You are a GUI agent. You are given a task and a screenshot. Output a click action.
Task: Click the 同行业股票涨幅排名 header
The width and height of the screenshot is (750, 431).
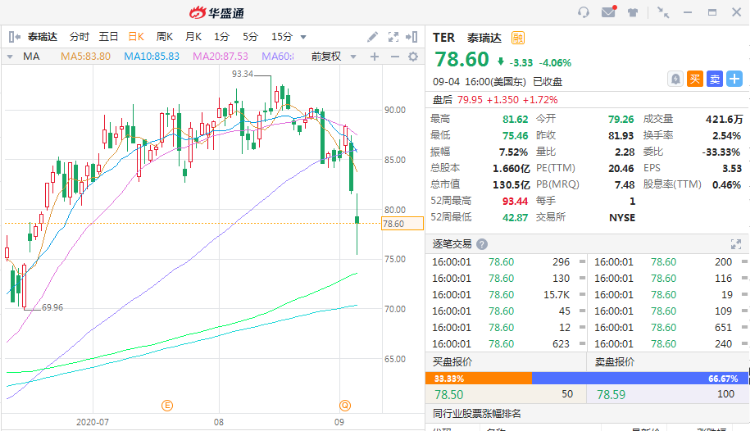tap(477, 414)
